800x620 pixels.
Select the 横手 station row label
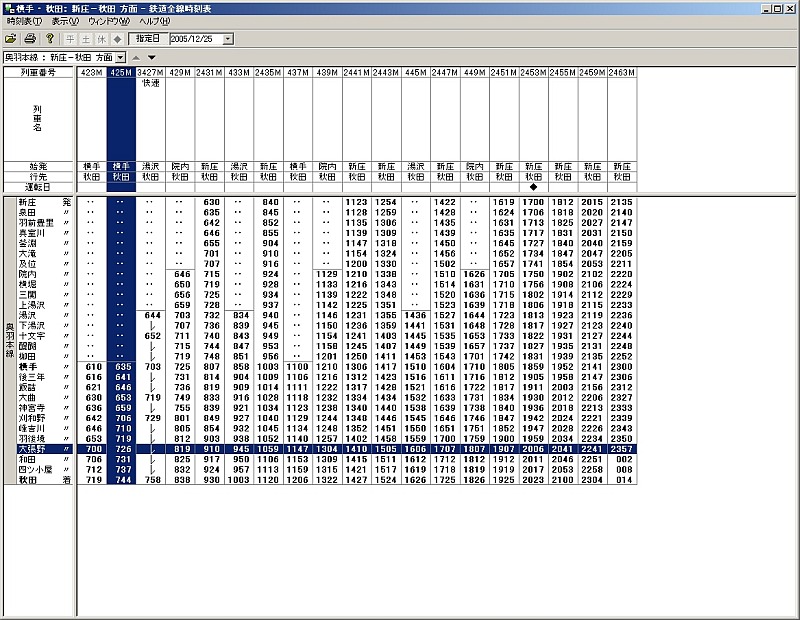click(x=28, y=367)
